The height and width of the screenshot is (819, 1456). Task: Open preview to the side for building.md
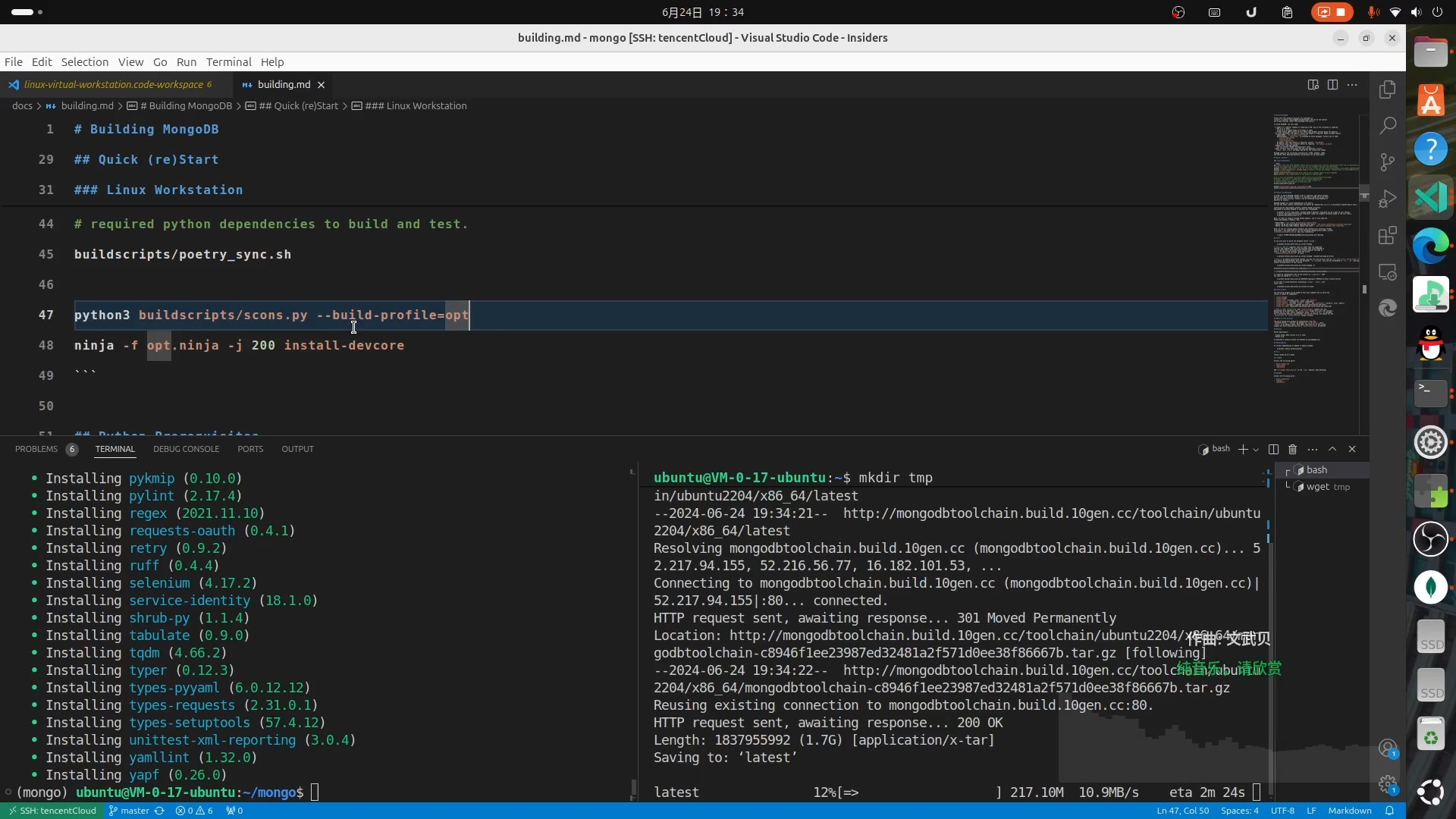pyautogui.click(x=1313, y=84)
